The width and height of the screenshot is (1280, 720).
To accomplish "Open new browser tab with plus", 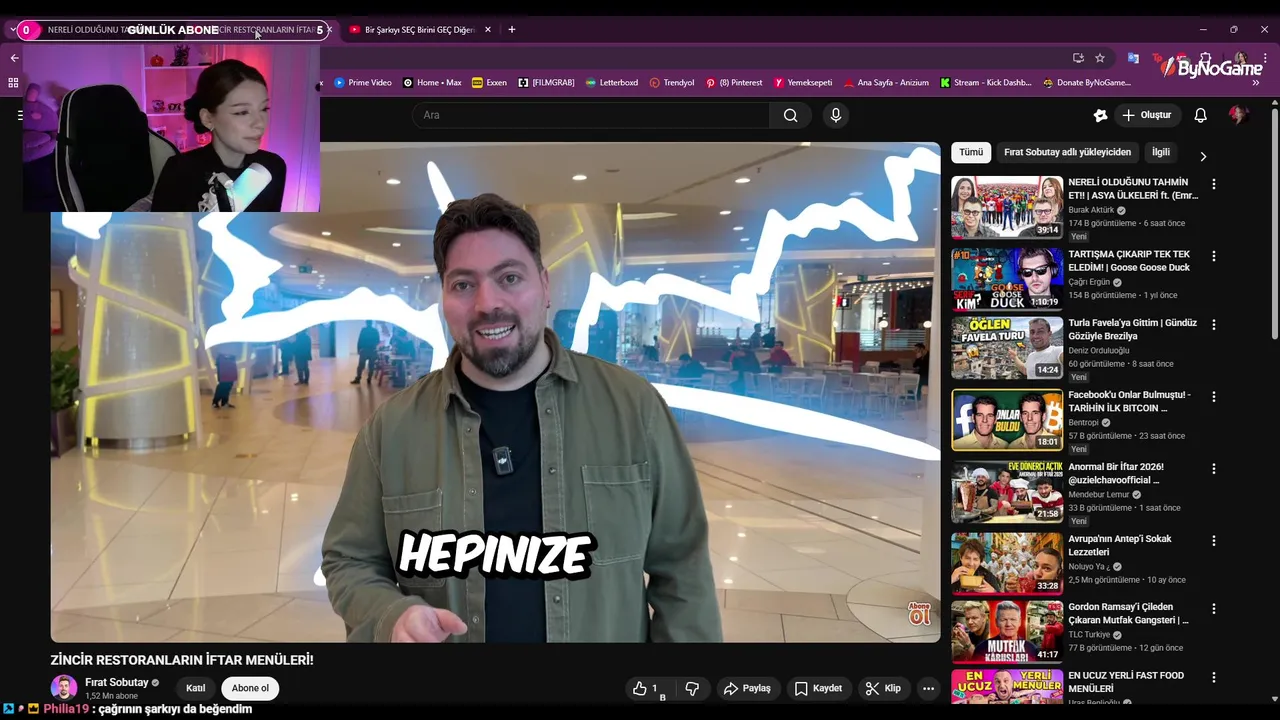I will click(512, 29).
